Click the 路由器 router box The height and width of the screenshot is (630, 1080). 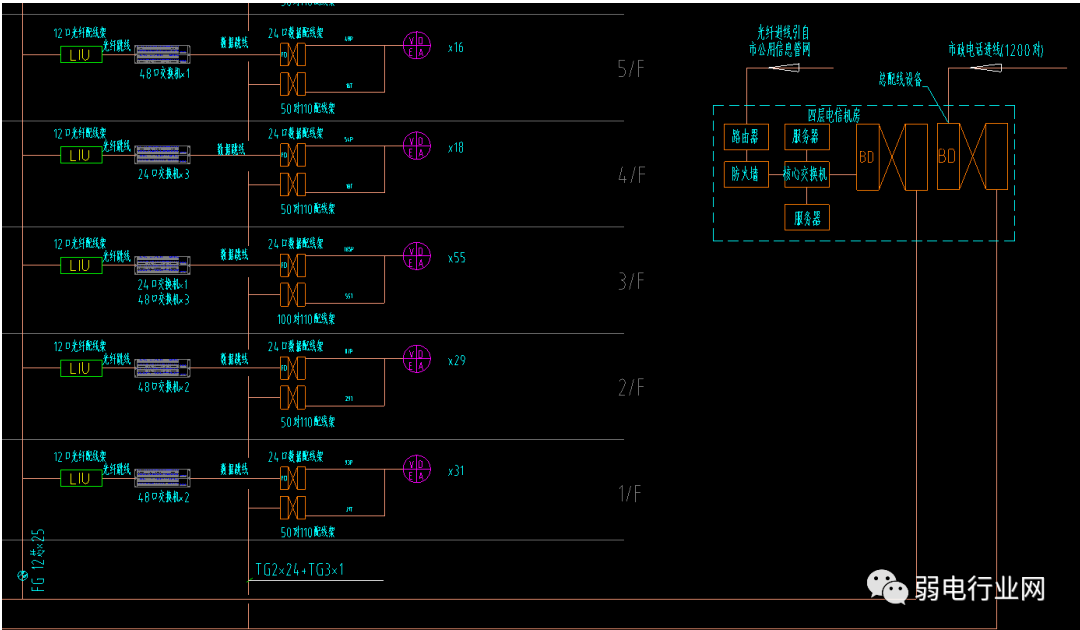point(745,137)
